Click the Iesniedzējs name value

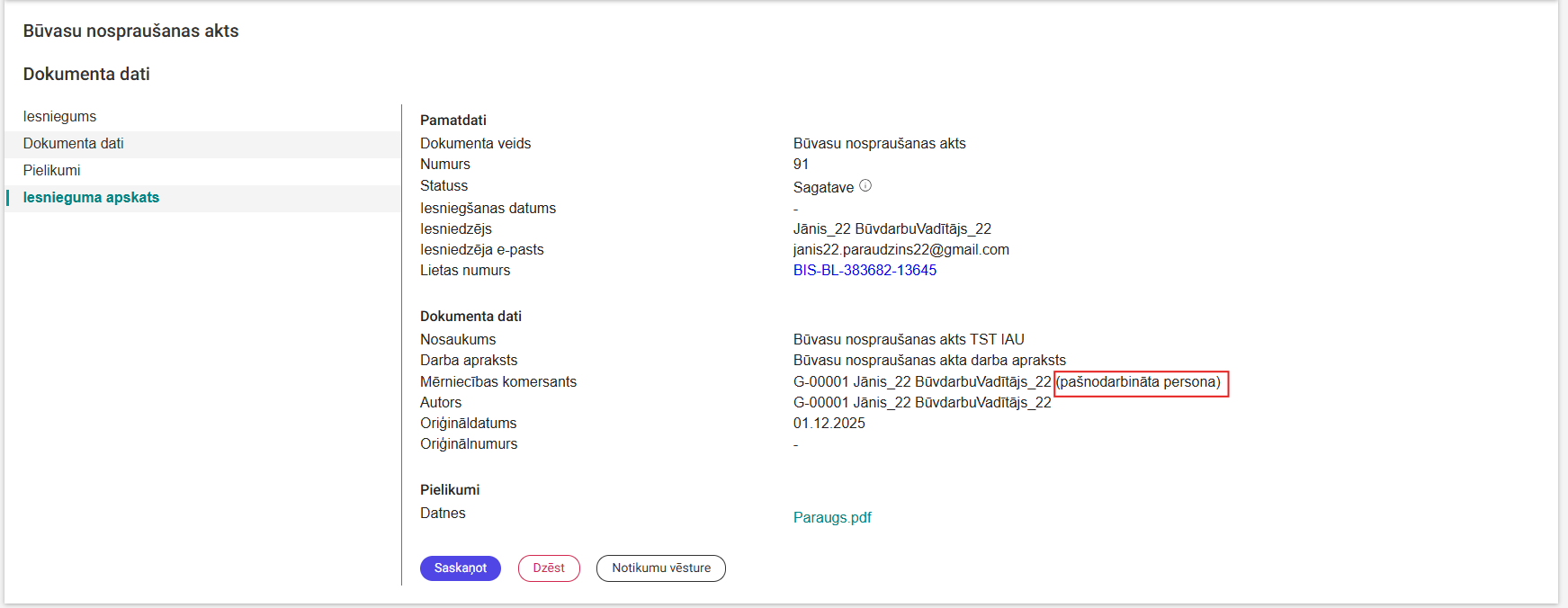tap(892, 229)
